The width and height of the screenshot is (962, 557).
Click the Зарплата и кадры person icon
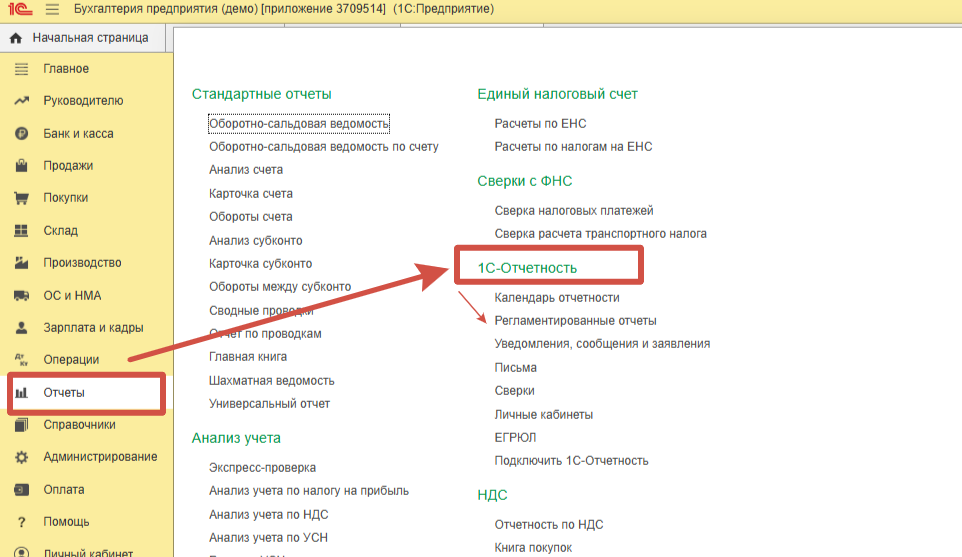[x=21, y=328]
